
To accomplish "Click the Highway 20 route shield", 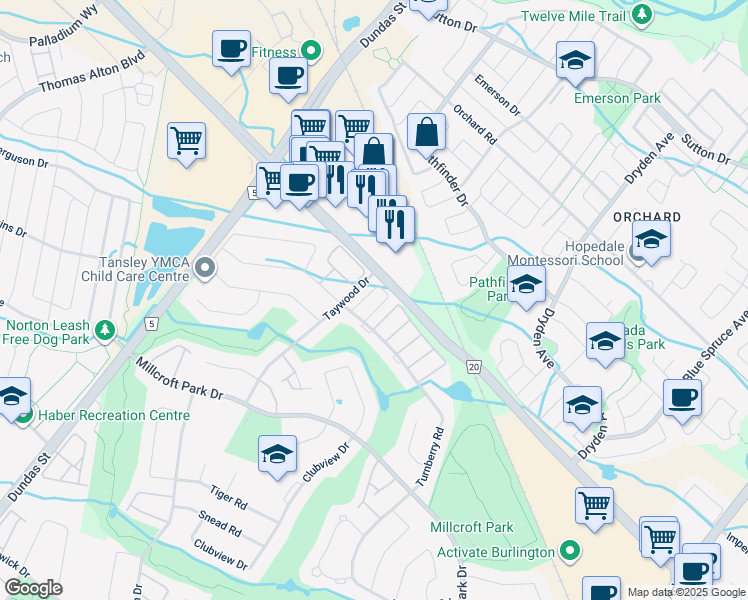I will tap(473, 368).
